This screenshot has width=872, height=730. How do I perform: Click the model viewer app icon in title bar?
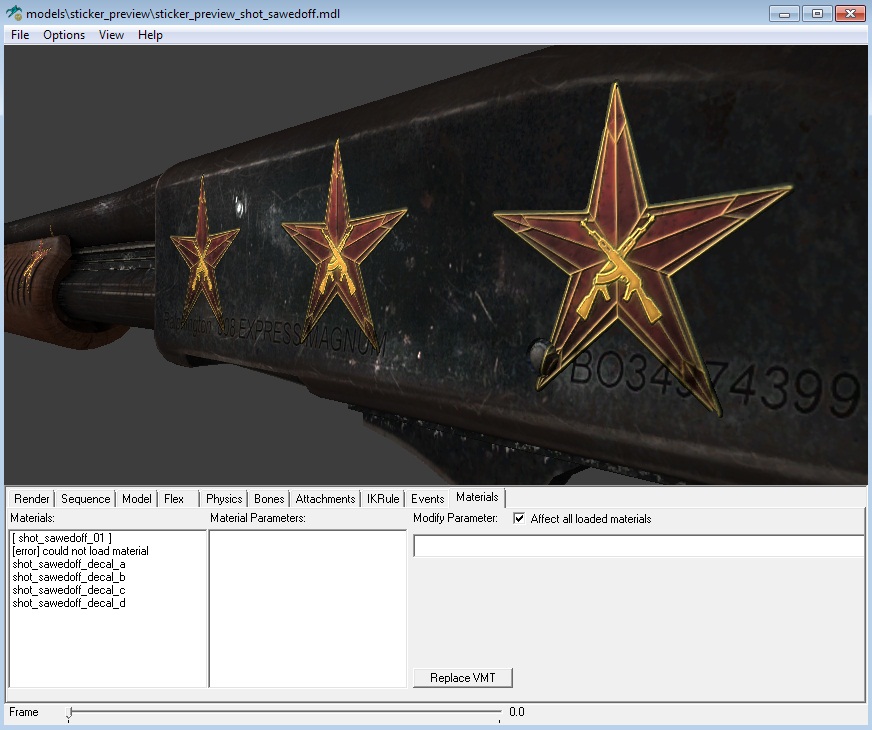[14, 13]
